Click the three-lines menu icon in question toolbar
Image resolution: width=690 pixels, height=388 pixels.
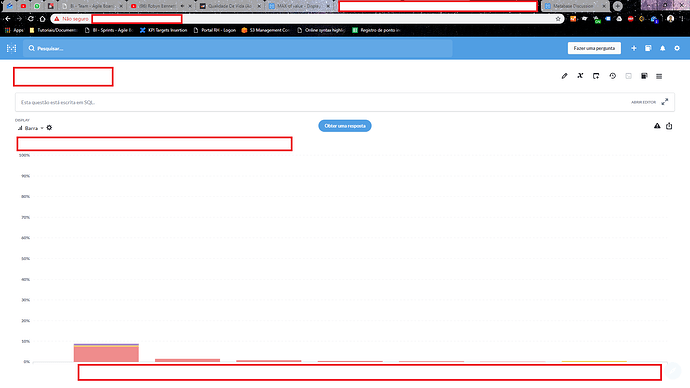coord(659,76)
